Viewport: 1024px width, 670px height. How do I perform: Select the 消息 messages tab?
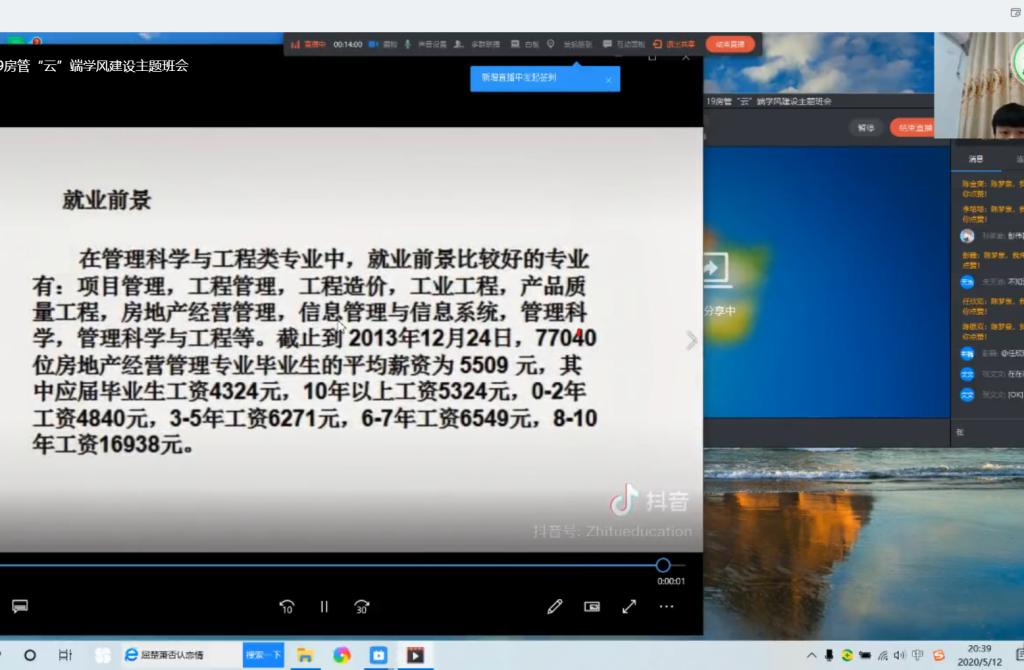[x=975, y=159]
